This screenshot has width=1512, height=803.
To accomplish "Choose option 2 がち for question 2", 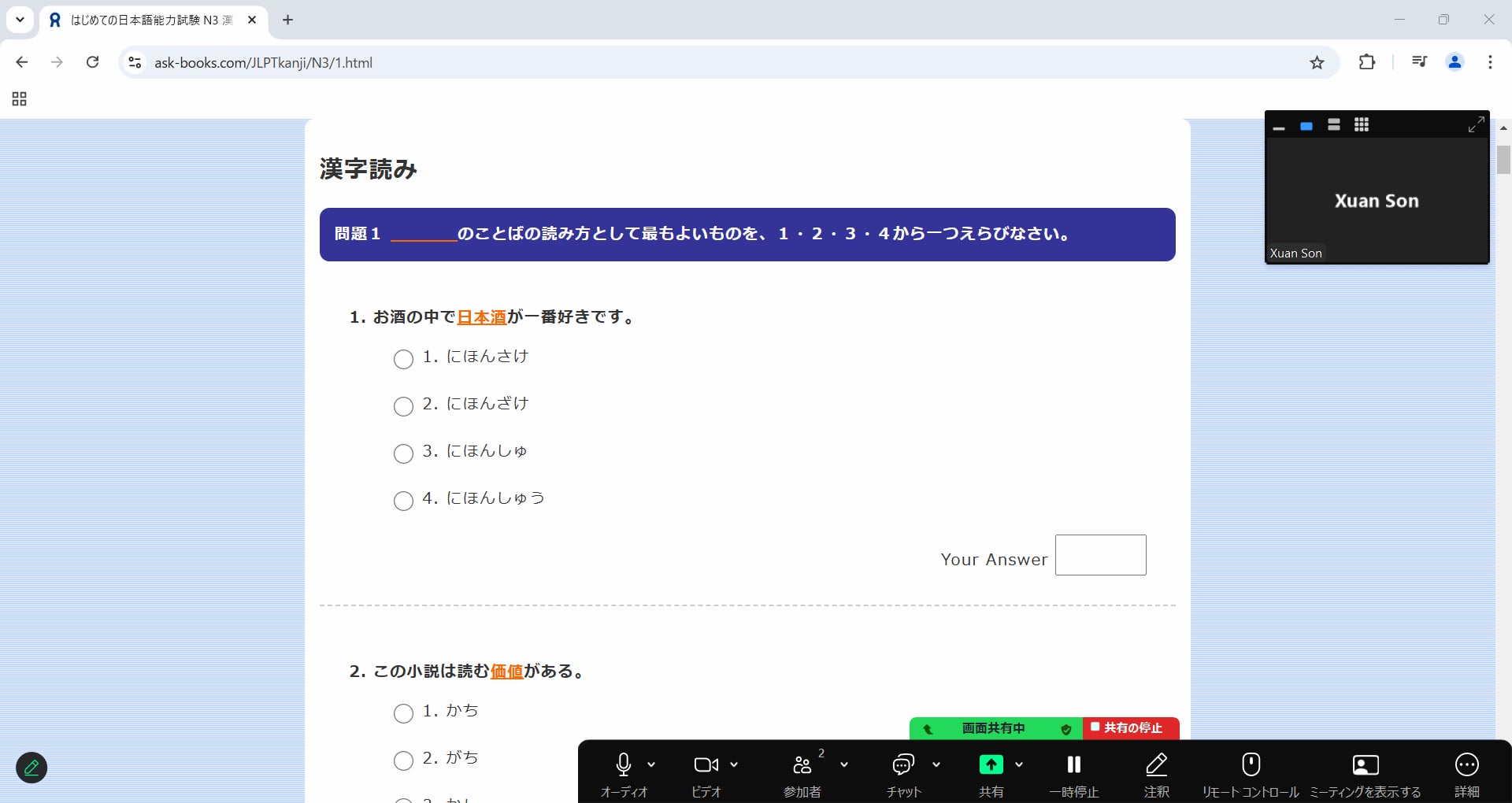I will (403, 760).
